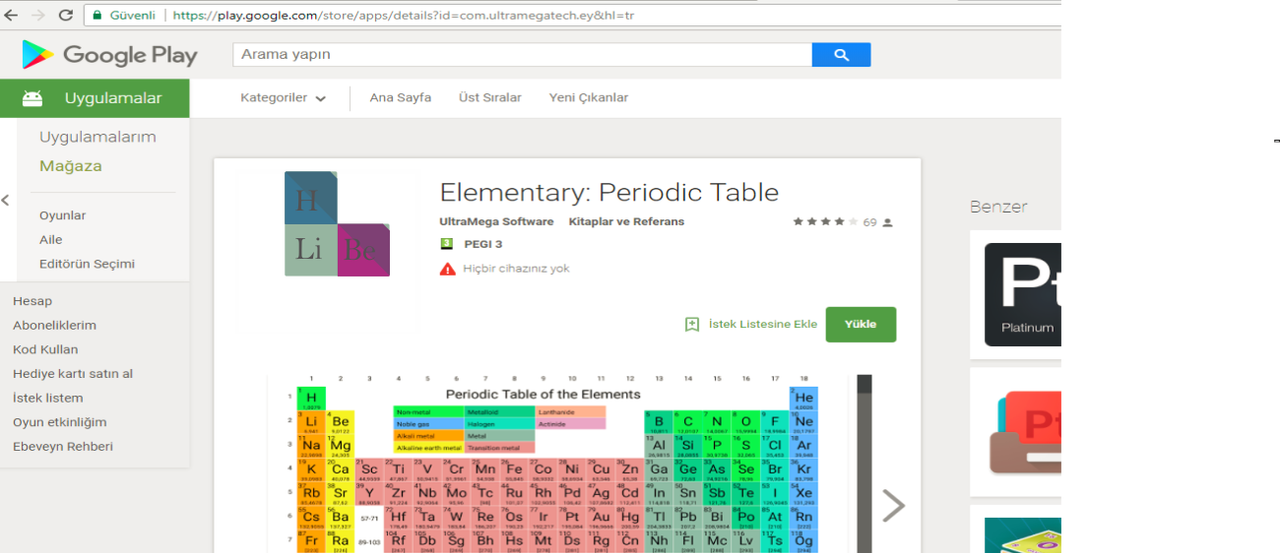Click the PEGI 3 rating badge

447,244
